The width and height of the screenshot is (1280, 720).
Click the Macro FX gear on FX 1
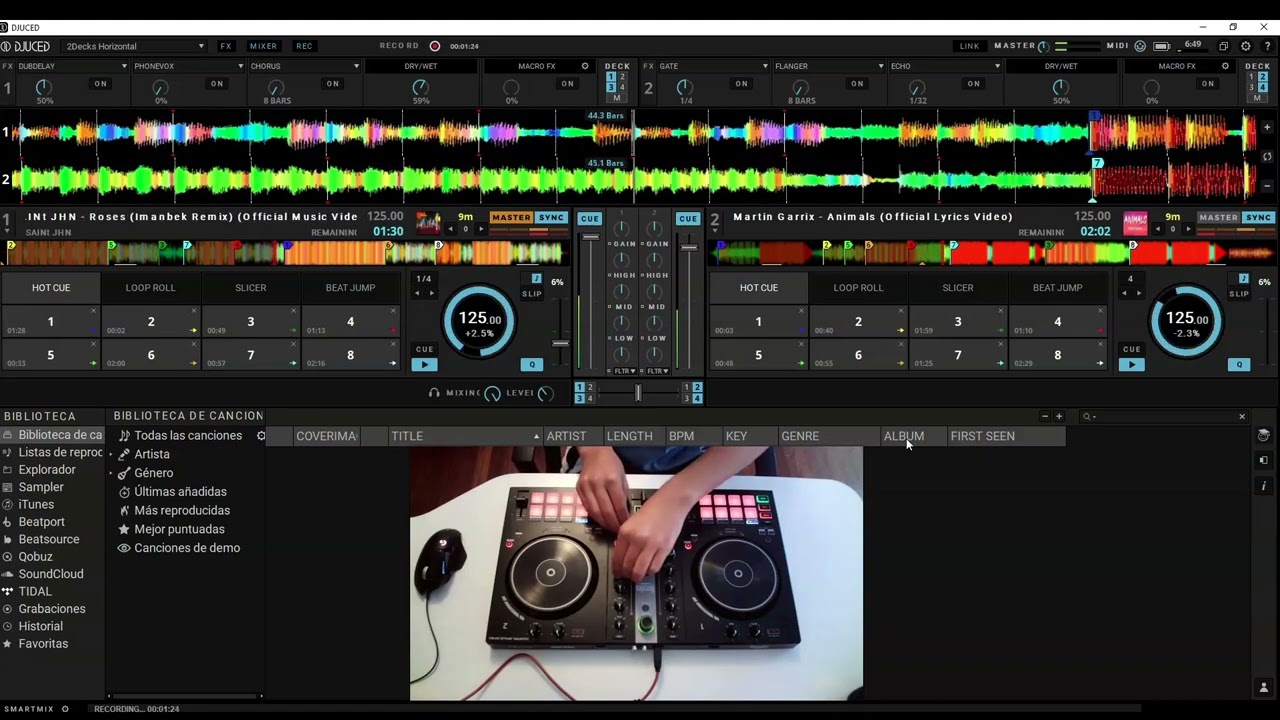coord(585,66)
